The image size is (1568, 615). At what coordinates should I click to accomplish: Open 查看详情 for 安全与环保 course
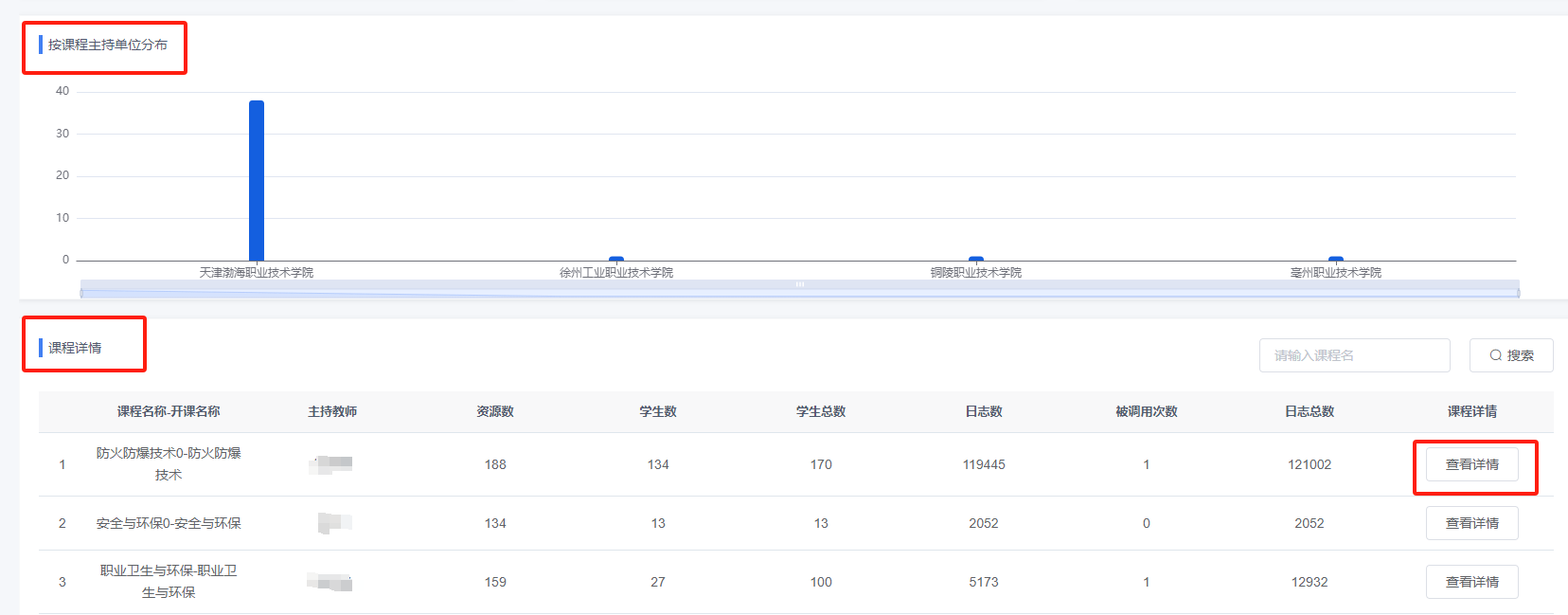point(1471,523)
